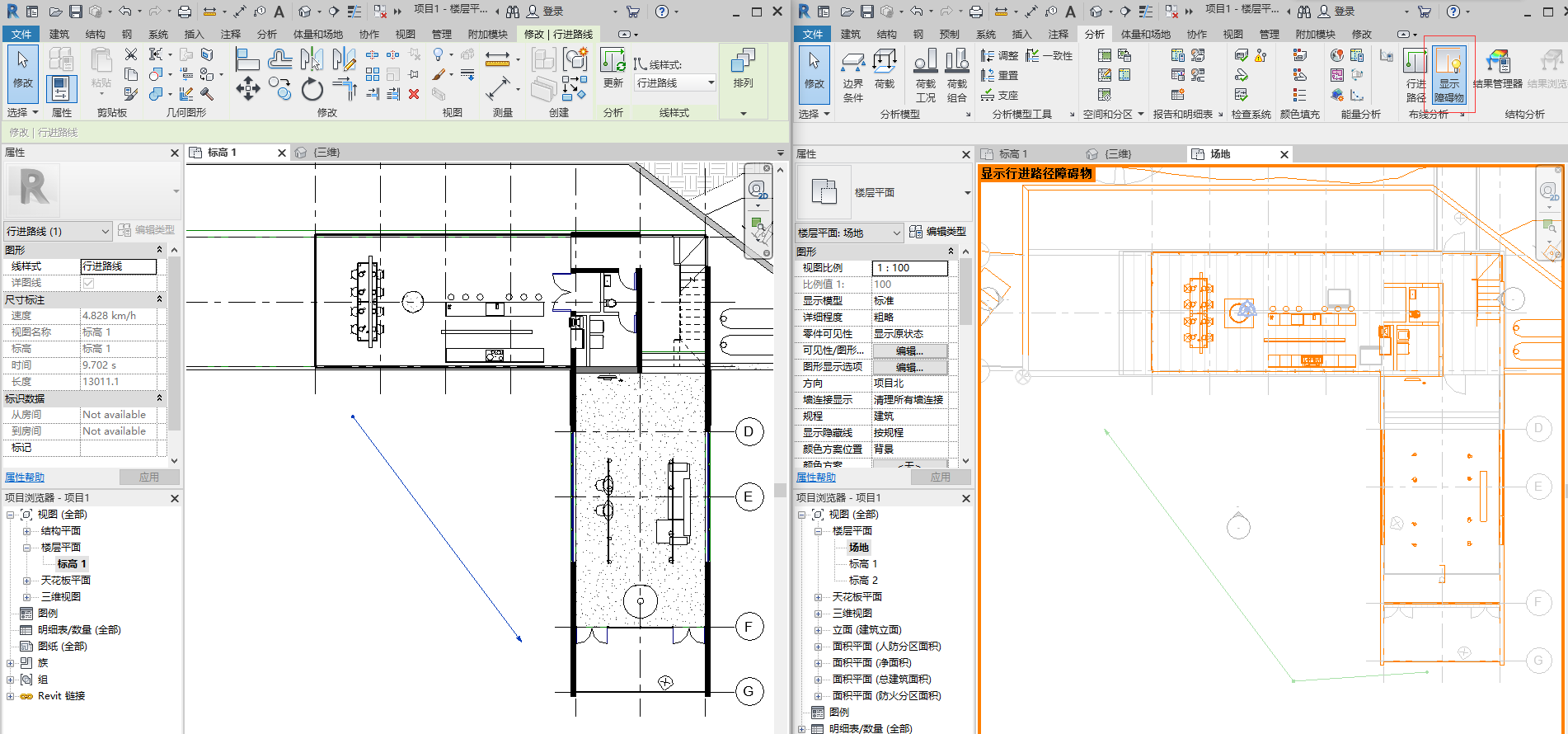Expand the 天花板平面 node in left browser
Screen dimensions: 1568x734
point(26,581)
